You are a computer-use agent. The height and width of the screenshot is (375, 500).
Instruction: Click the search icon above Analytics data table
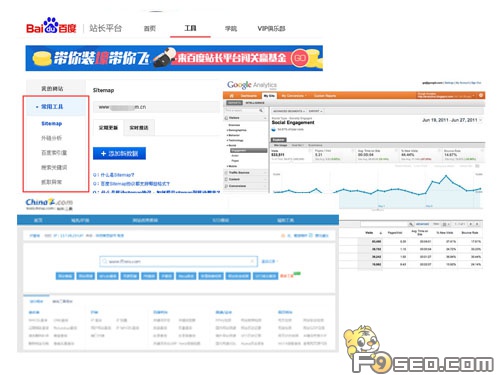[411, 224]
